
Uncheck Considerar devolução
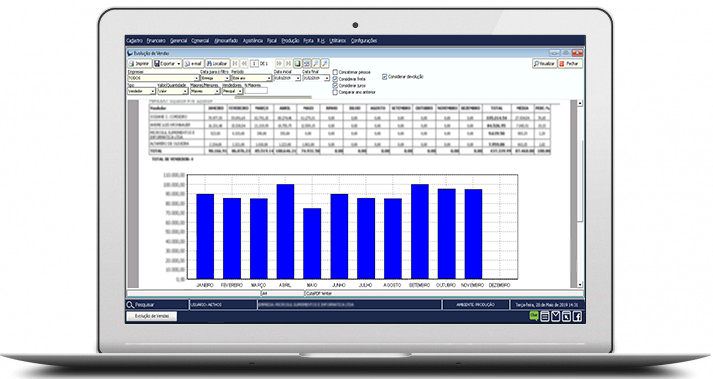point(385,77)
